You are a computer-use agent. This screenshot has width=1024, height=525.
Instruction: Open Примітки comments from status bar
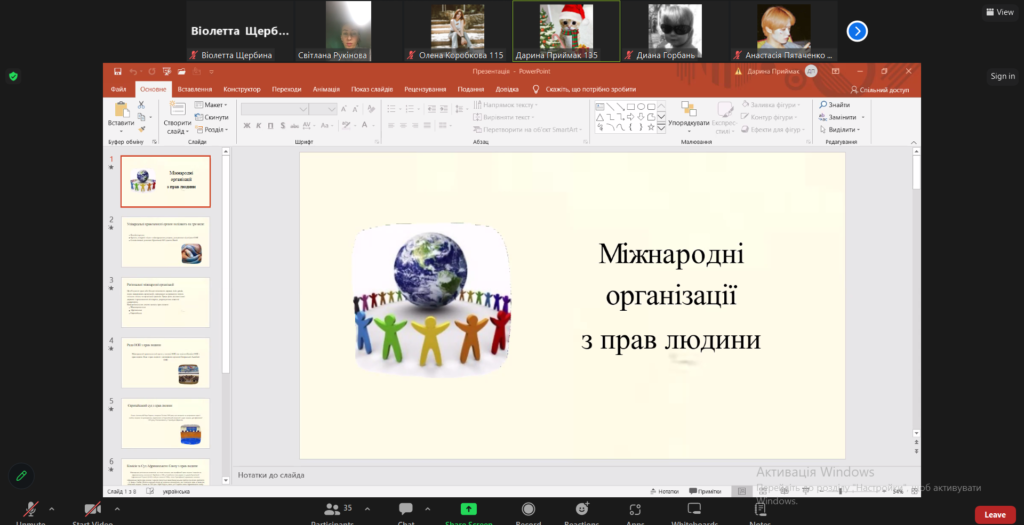click(705, 491)
